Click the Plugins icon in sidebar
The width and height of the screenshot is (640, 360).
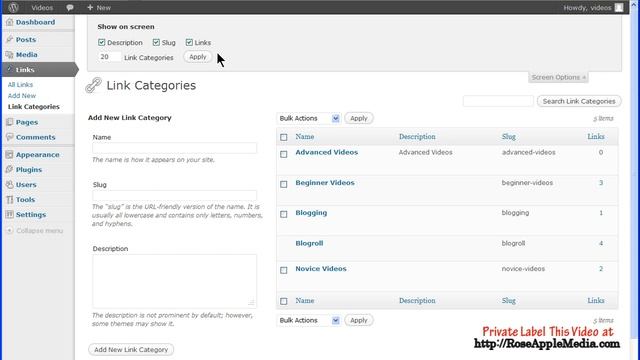coord(9,169)
